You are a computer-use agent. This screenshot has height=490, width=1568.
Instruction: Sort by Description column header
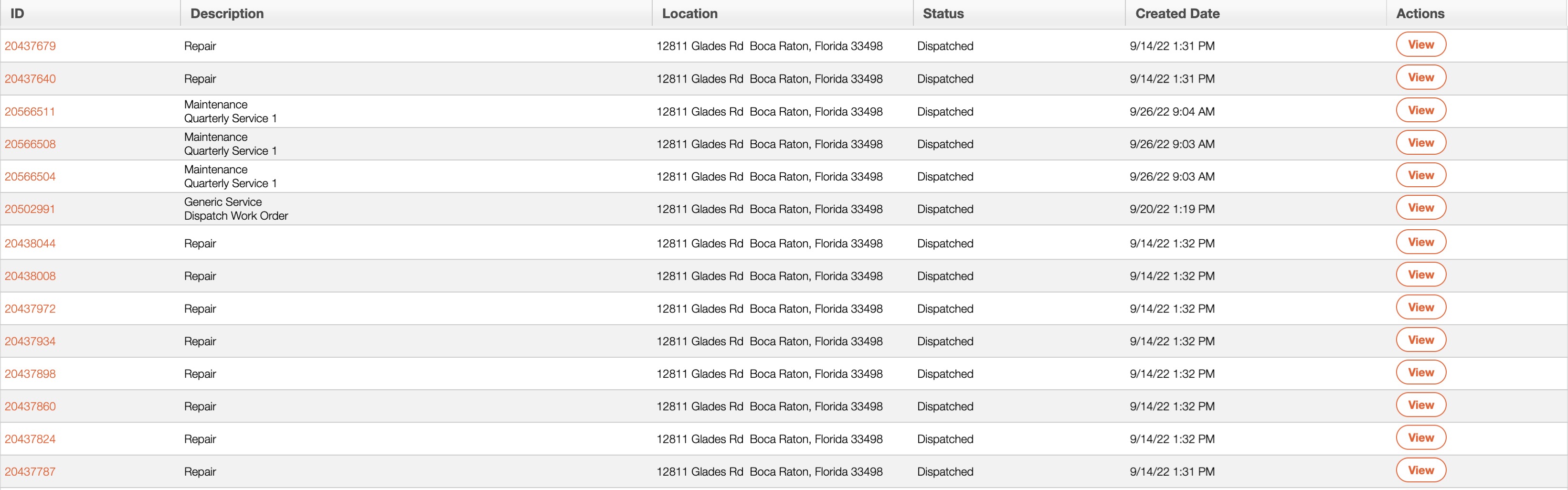227,13
